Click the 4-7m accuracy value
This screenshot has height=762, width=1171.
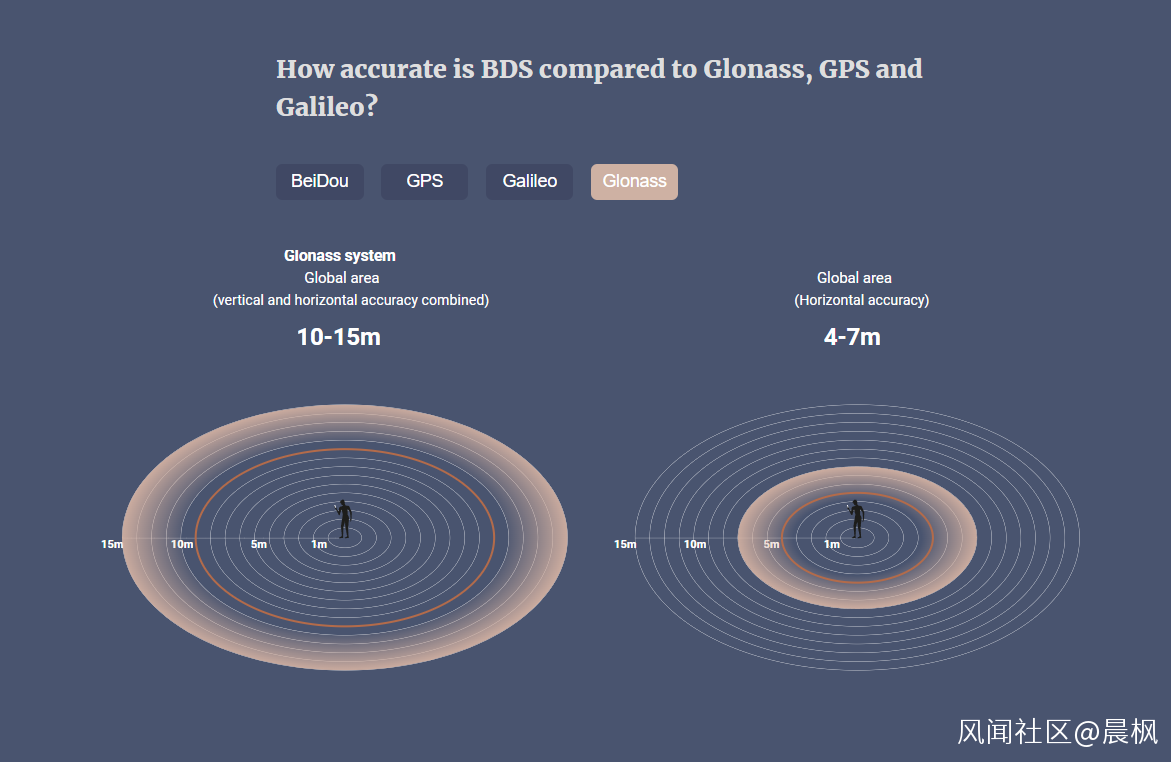click(x=852, y=337)
